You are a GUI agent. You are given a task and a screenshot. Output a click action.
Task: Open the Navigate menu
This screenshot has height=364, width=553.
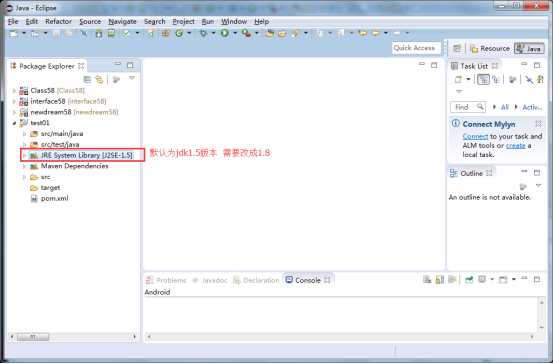(x=122, y=22)
